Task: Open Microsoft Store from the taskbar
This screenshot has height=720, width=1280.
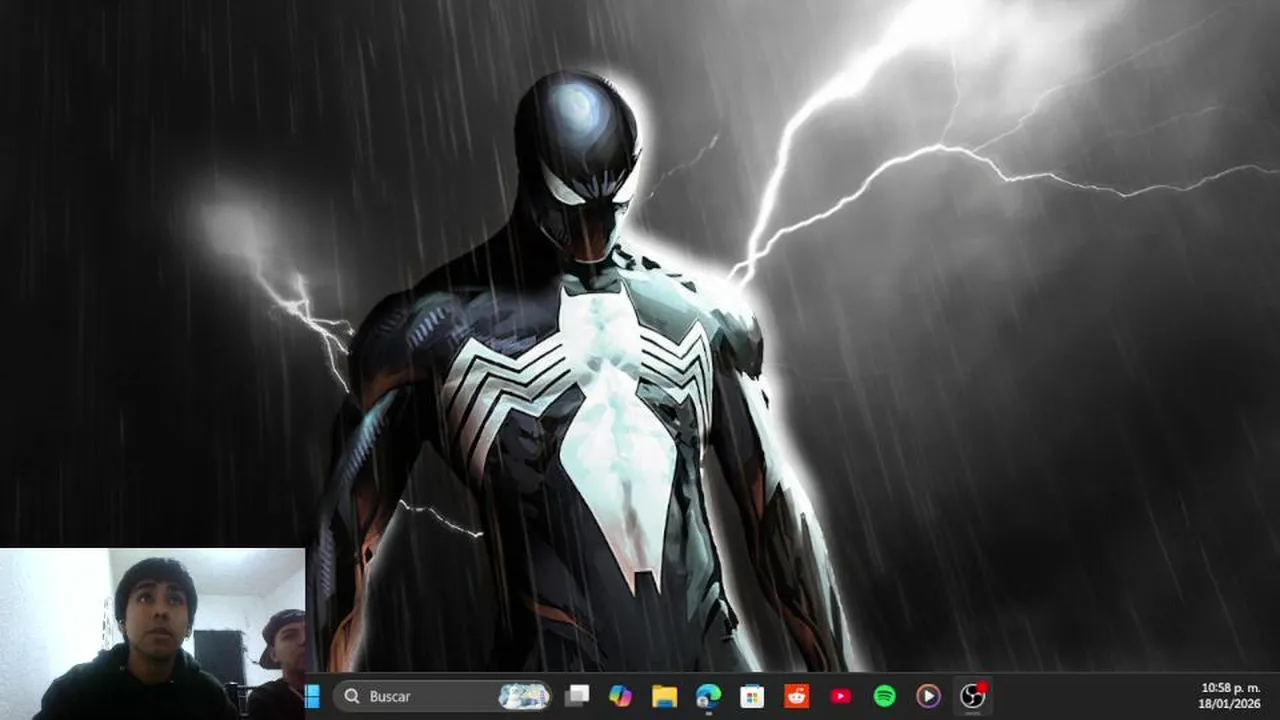Action: [x=753, y=696]
